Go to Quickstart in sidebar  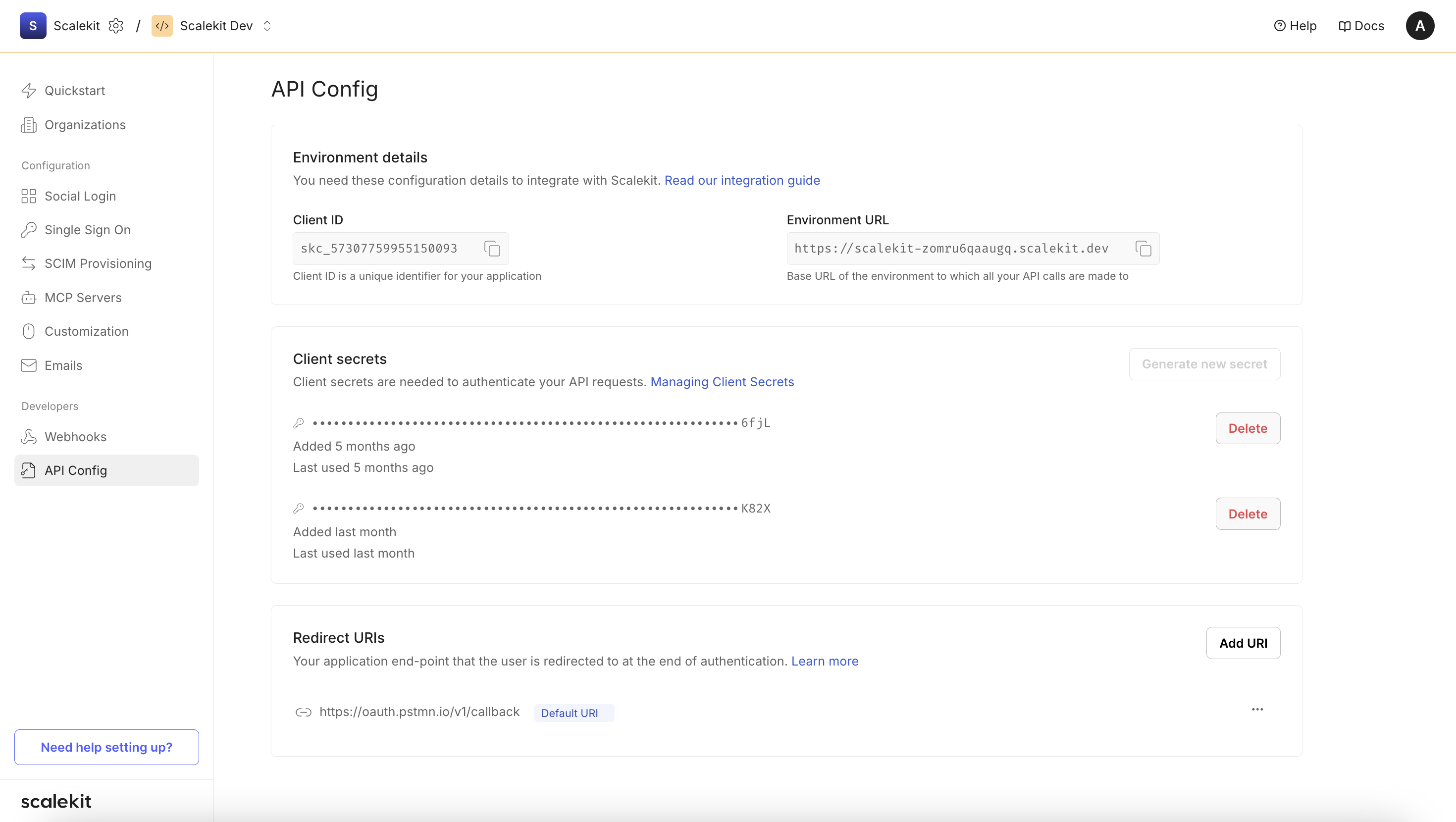pos(106,91)
